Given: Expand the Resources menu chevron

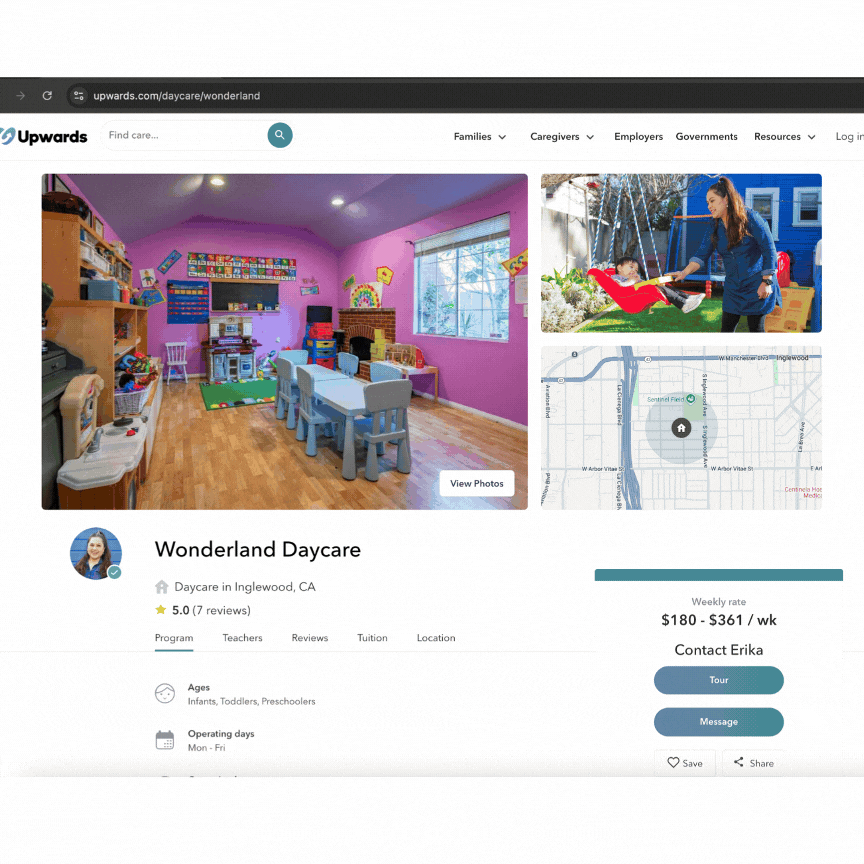Looking at the screenshot, I should [812, 137].
